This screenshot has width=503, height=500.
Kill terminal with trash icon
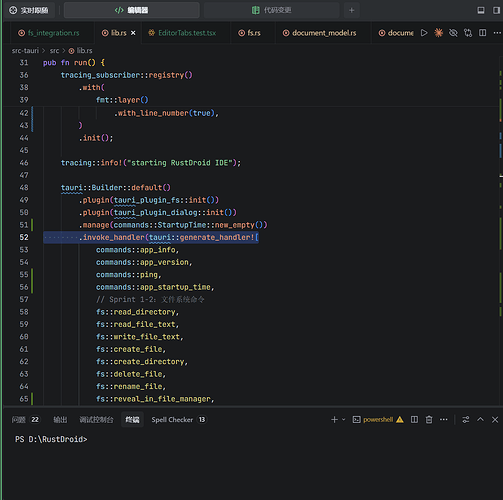429,420
